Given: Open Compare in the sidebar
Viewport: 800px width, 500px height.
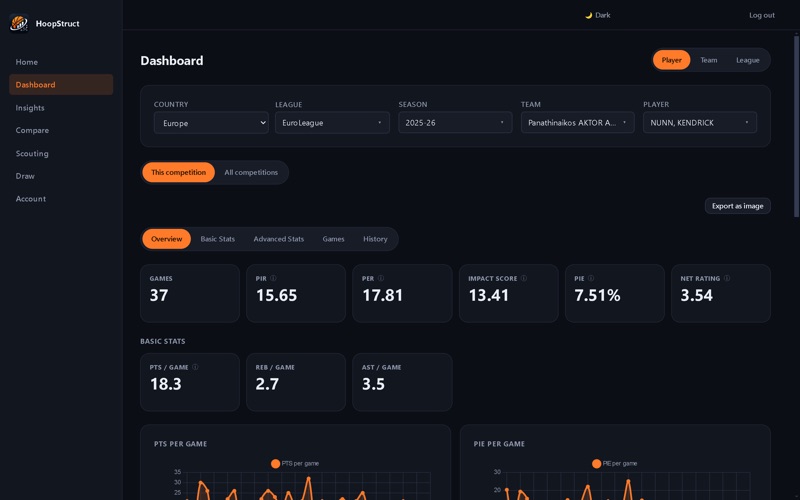Looking at the screenshot, I should pyautogui.click(x=61, y=130).
